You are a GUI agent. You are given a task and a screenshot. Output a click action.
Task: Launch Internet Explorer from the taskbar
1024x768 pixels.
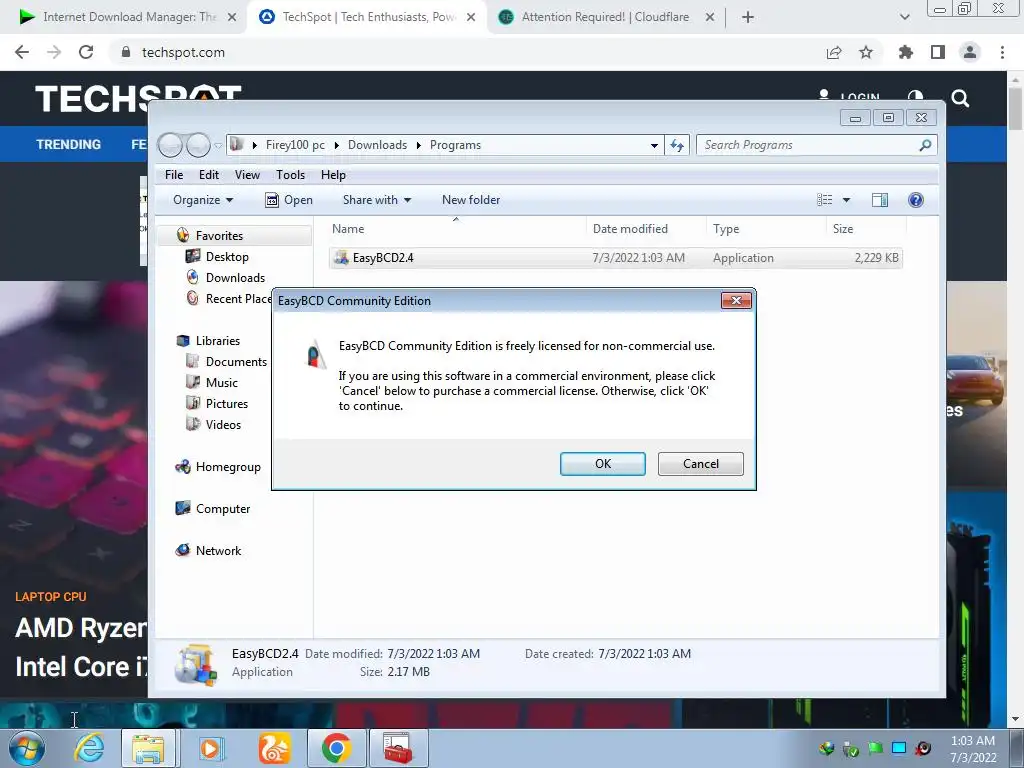[x=89, y=748]
